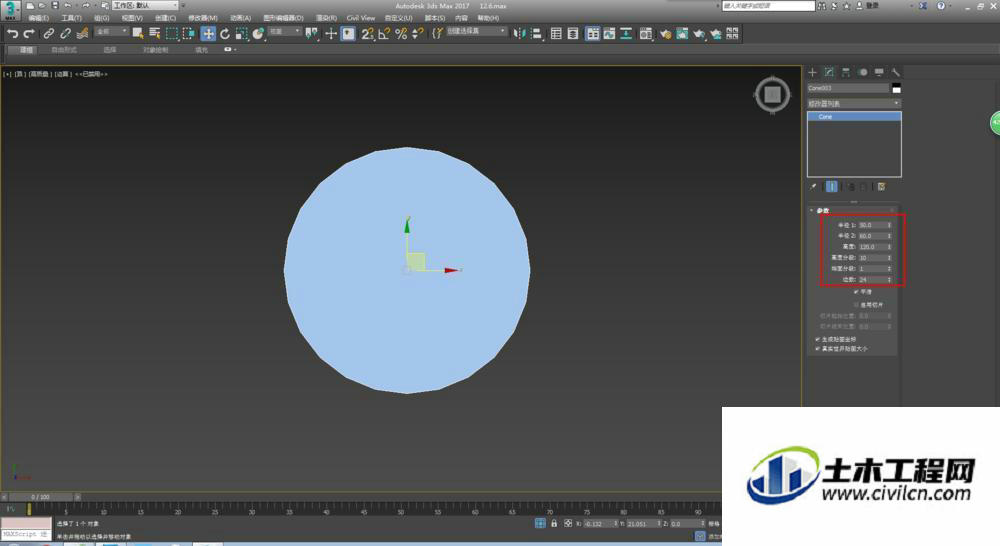Image resolution: width=1000 pixels, height=546 pixels.
Task: Open the modifier list dropdown
Action: tap(854, 103)
